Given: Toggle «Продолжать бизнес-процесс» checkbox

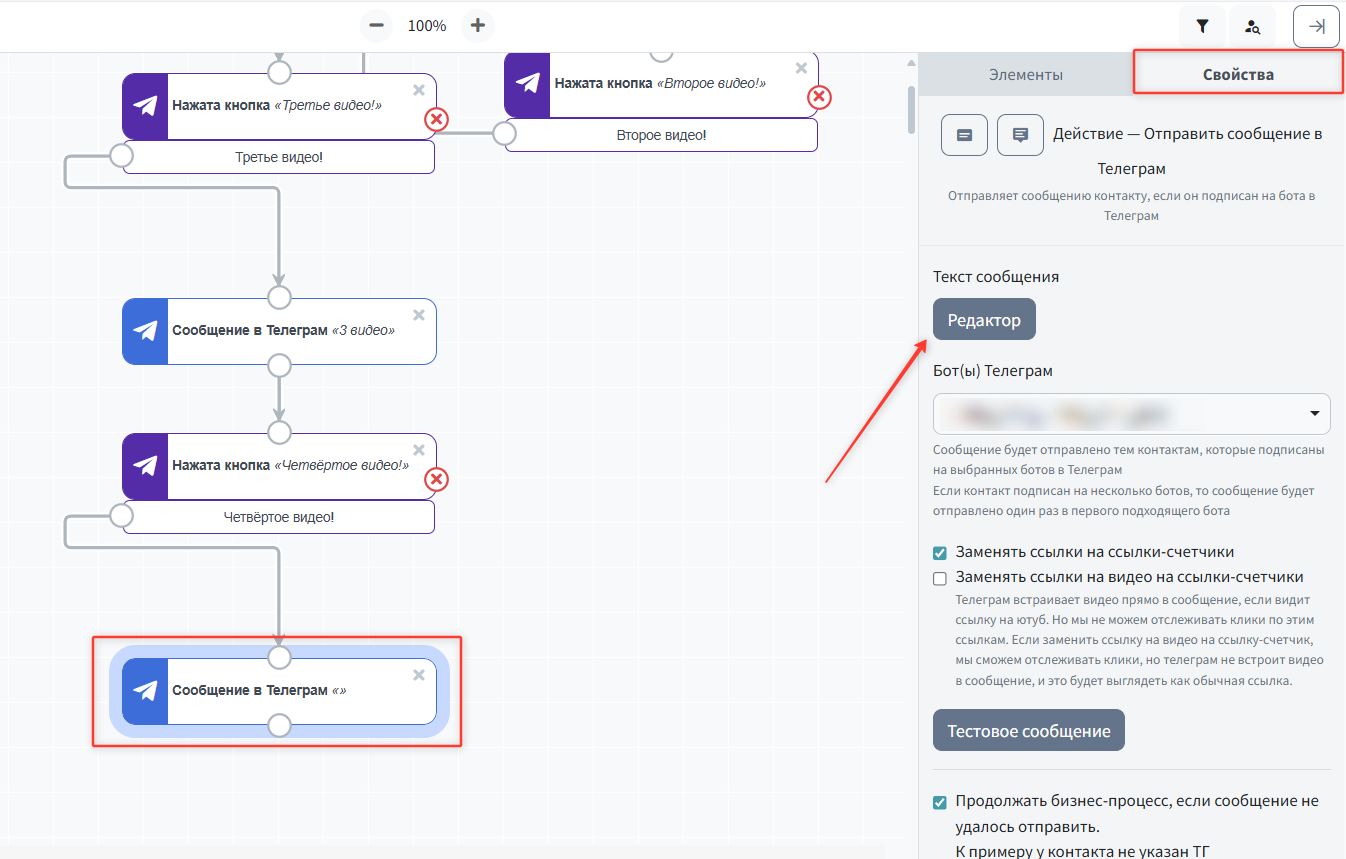Looking at the screenshot, I should tap(940, 802).
